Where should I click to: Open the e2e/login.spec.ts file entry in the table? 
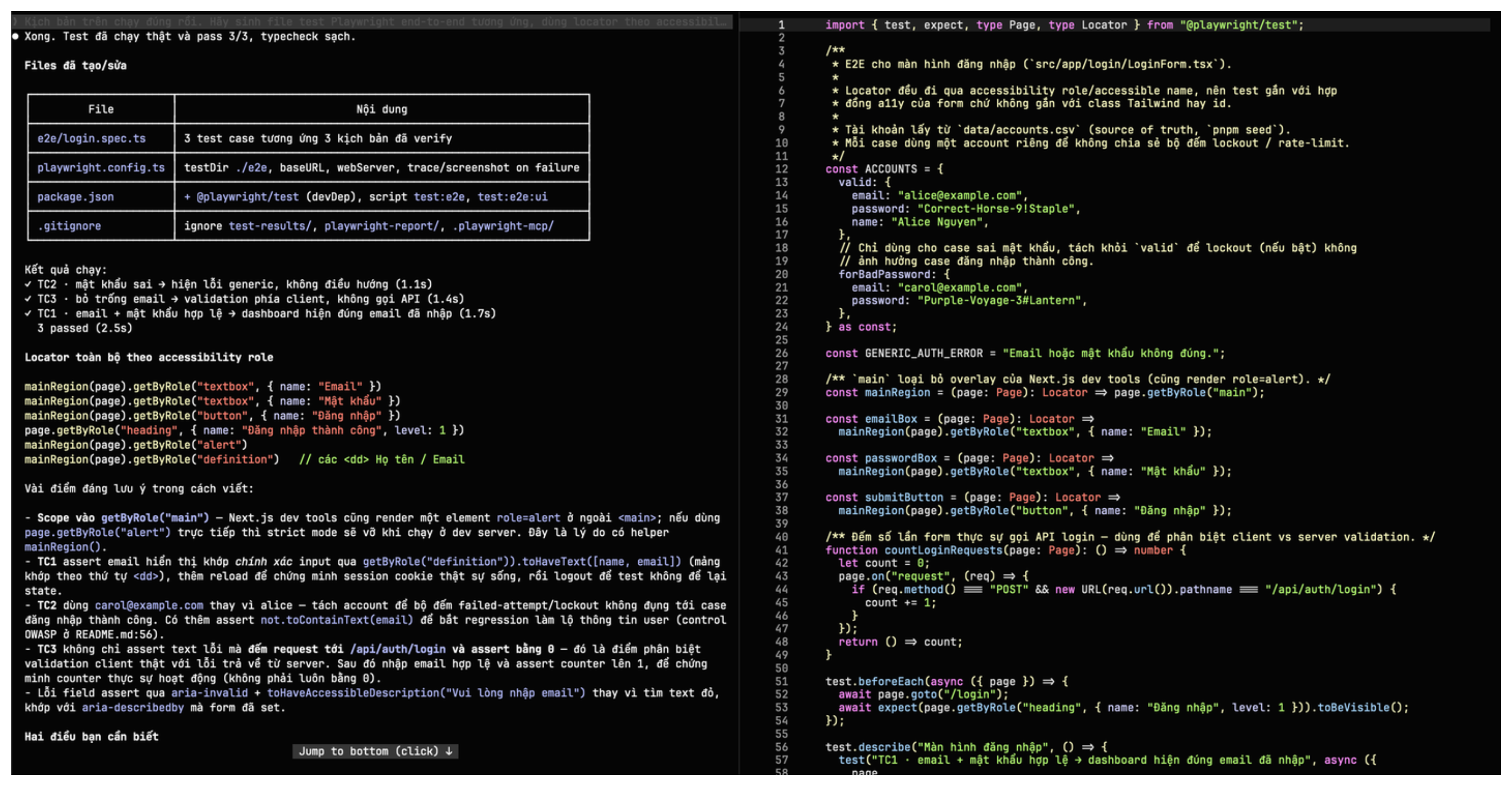pyautogui.click(x=91, y=139)
